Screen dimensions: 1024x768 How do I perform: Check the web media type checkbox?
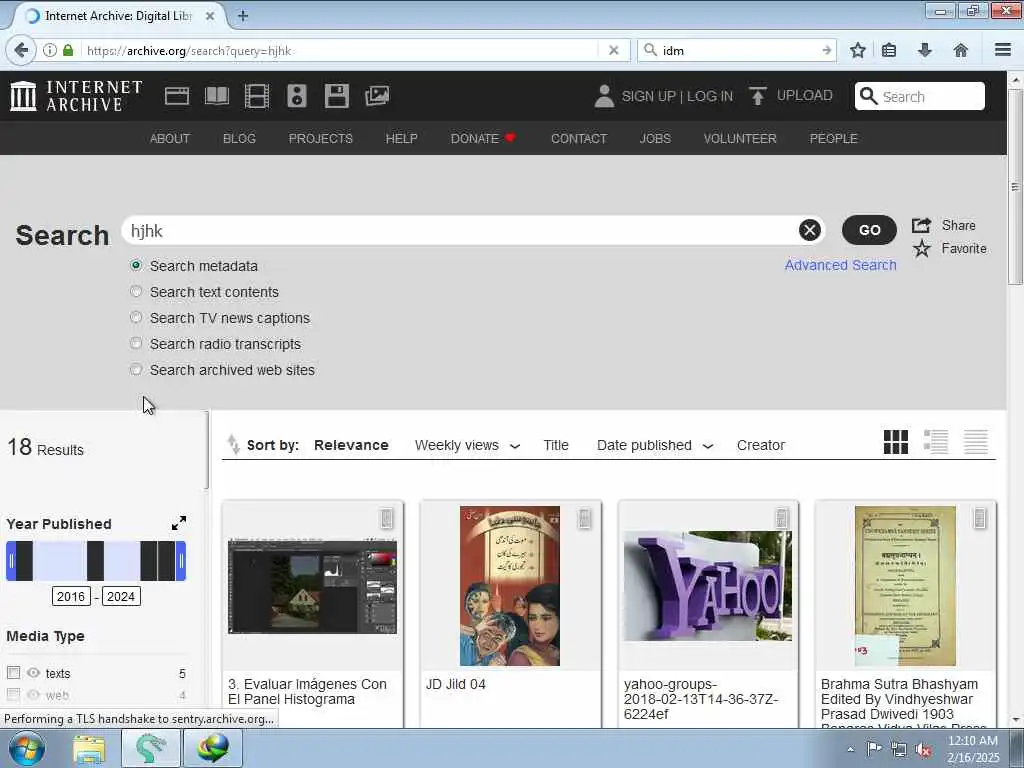13,694
